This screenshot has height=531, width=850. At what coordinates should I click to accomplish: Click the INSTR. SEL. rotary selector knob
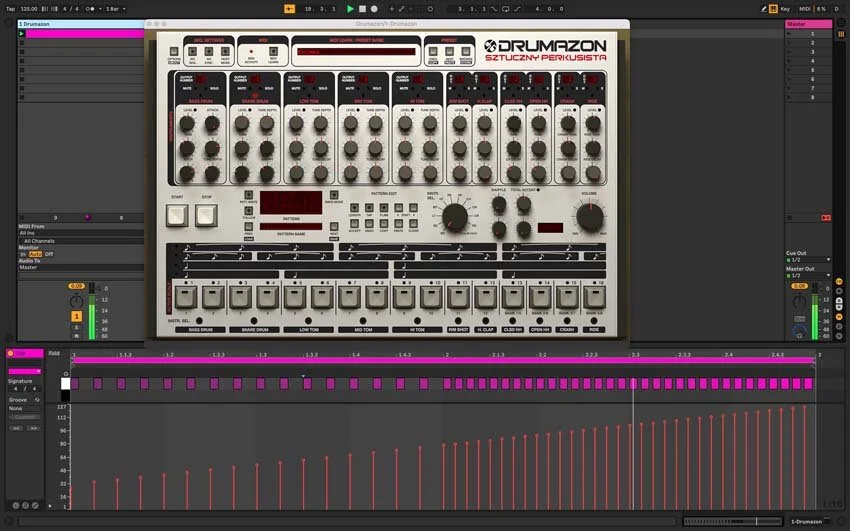tap(454, 217)
